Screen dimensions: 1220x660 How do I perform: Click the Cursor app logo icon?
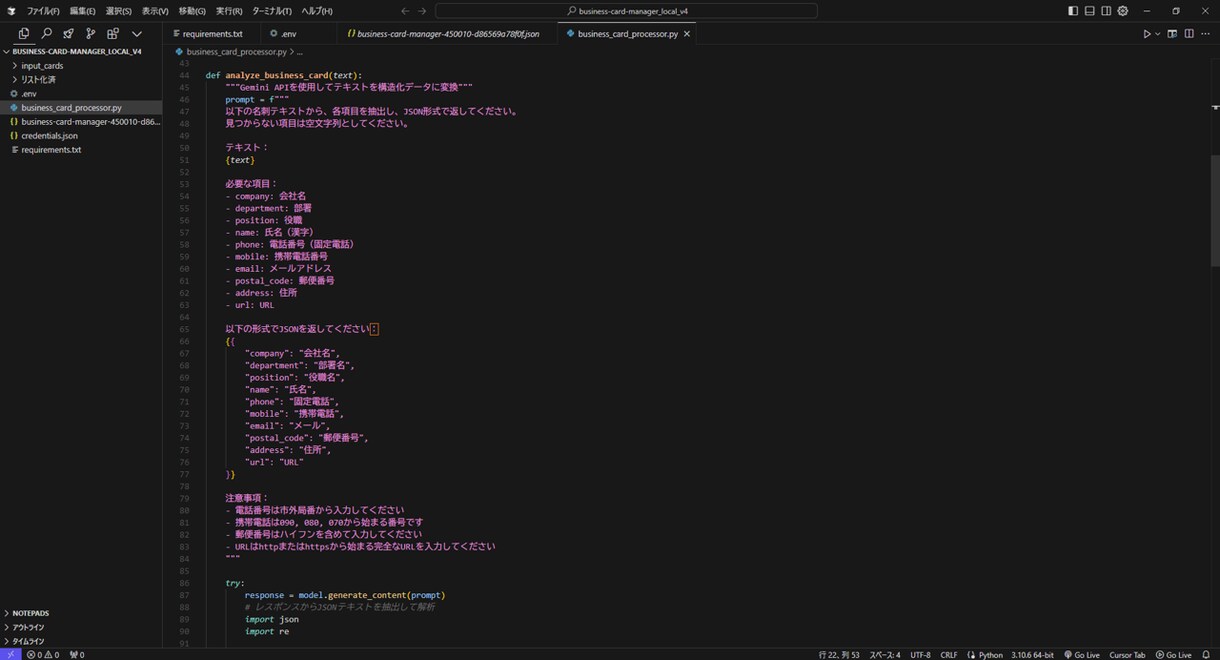point(11,11)
